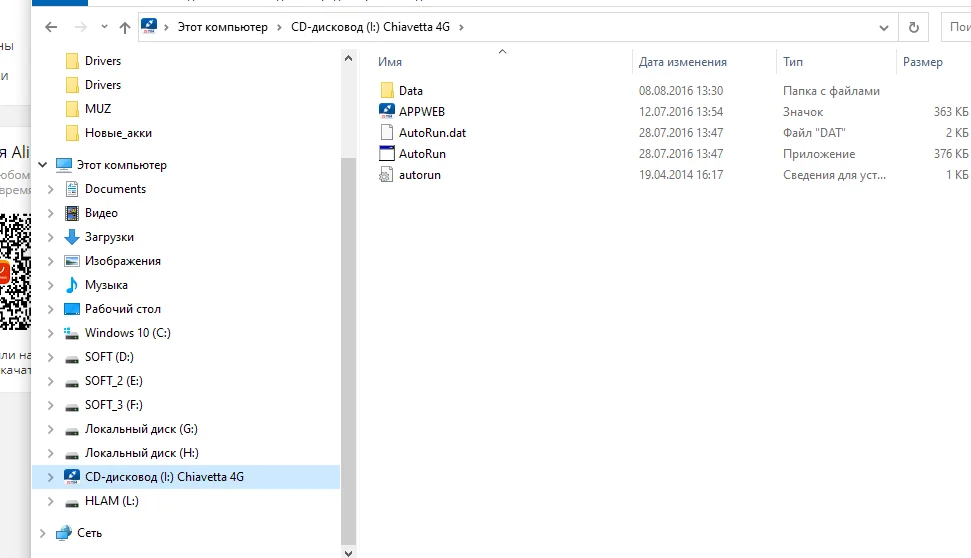Screen dimensions: 971x558
Task: Expand the Documents node
Action: click(x=51, y=189)
